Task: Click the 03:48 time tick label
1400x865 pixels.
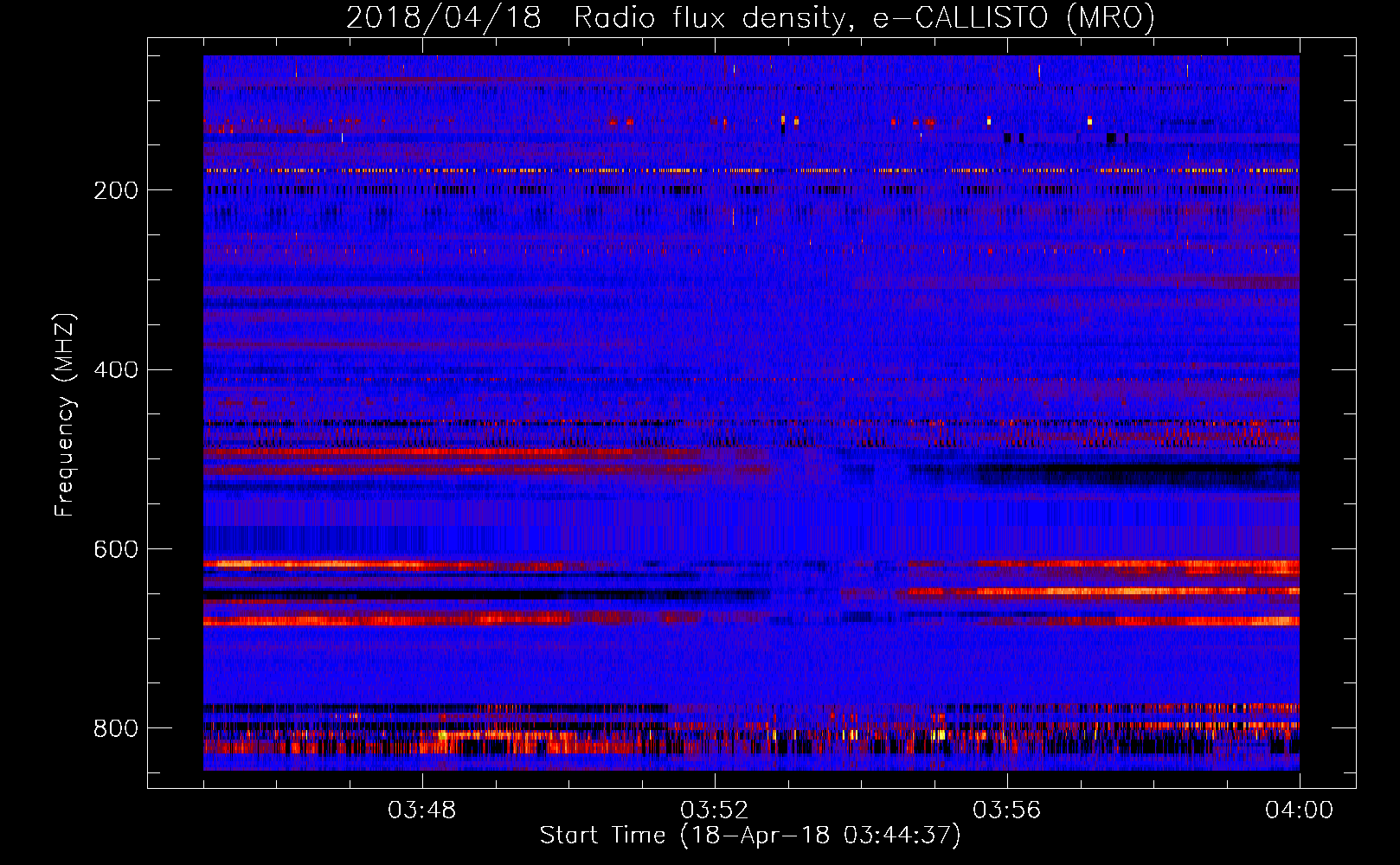Action: (x=421, y=811)
